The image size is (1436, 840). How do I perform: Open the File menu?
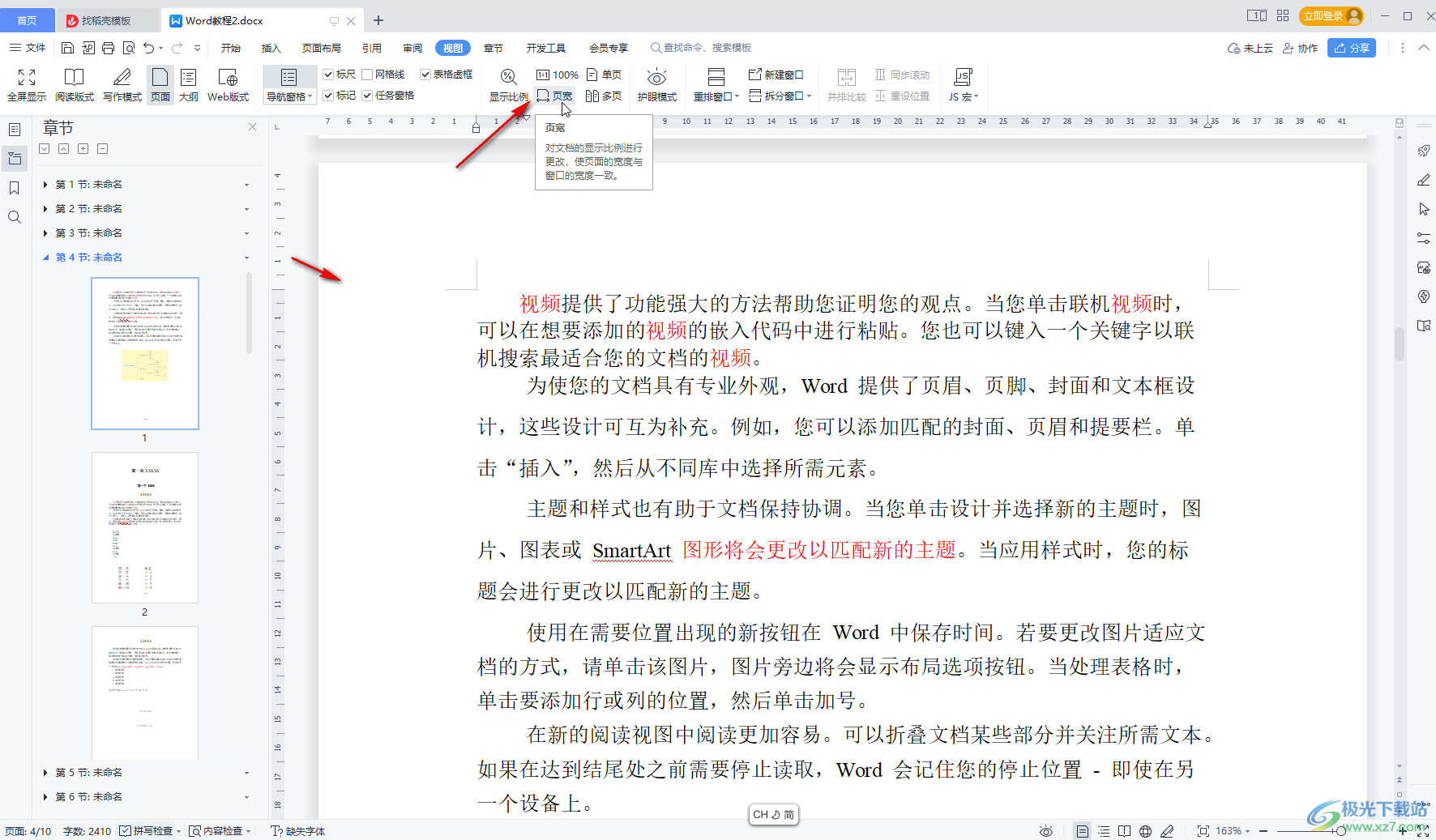click(x=28, y=48)
